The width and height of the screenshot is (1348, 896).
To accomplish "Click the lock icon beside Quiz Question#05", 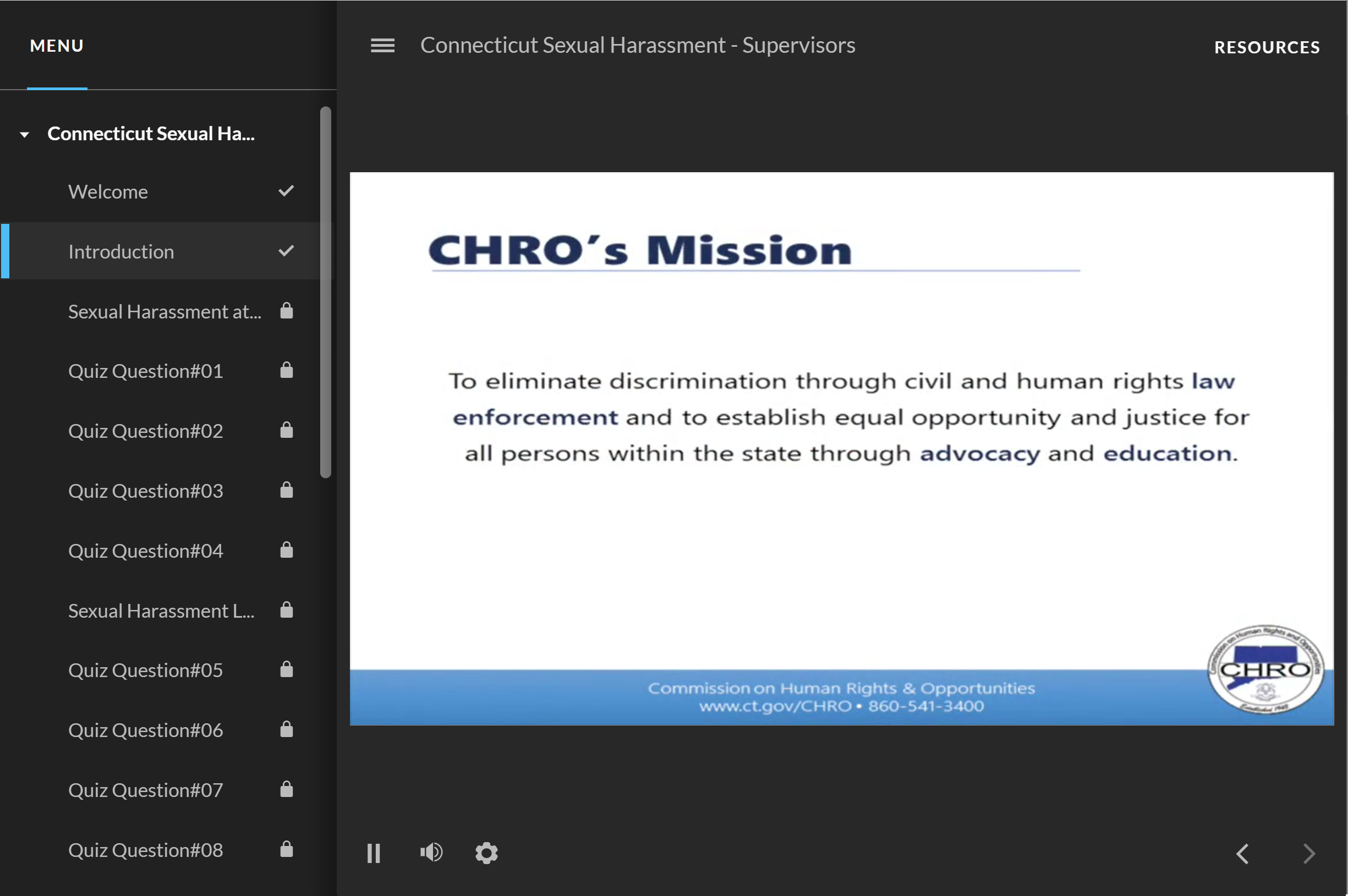I will click(287, 669).
